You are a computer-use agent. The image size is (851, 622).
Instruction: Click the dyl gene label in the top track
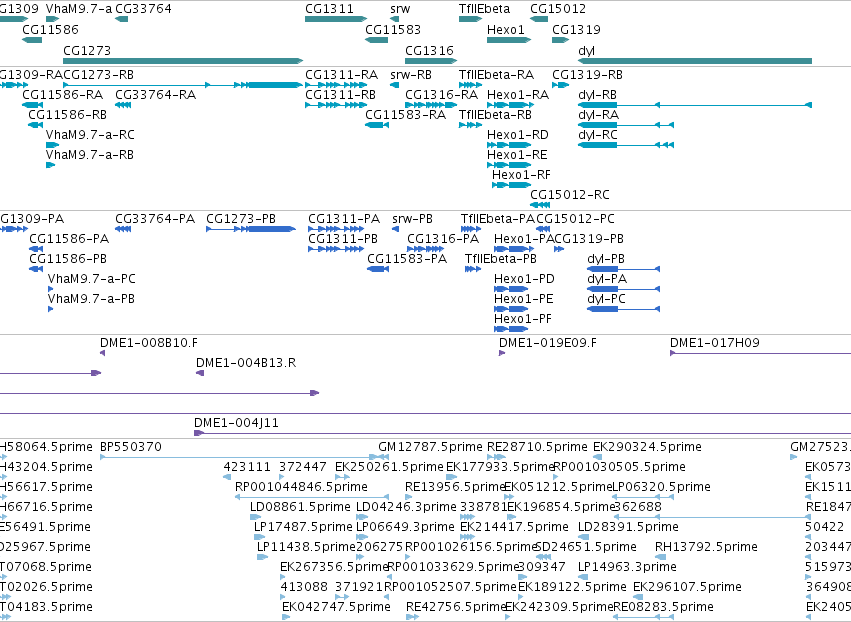[586, 50]
